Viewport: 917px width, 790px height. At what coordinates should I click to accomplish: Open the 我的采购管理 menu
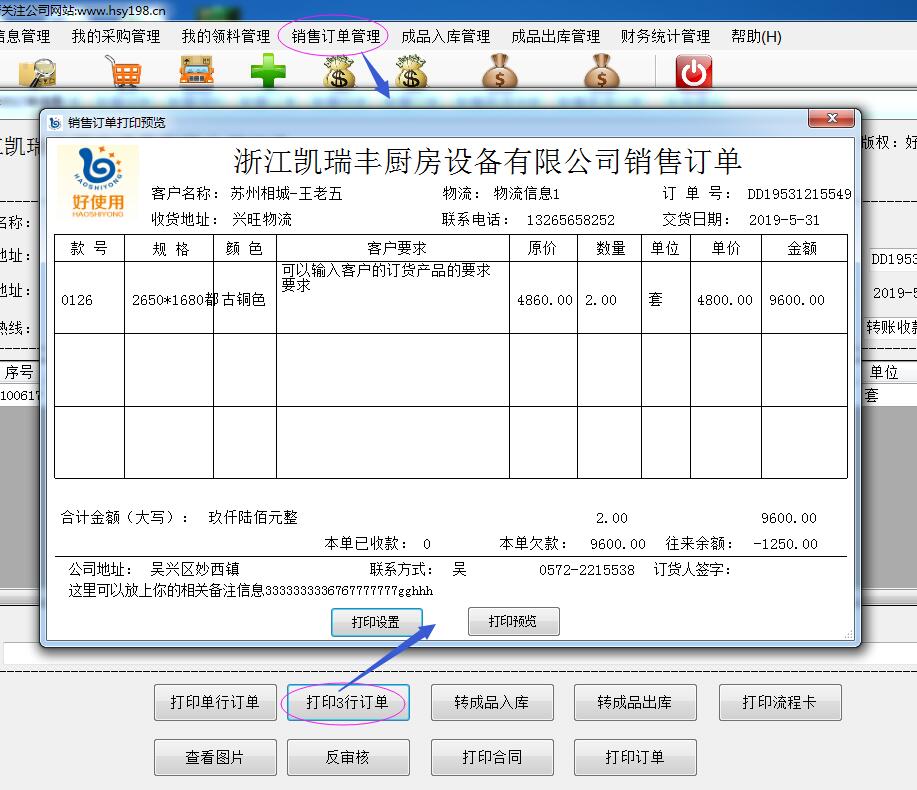click(116, 36)
